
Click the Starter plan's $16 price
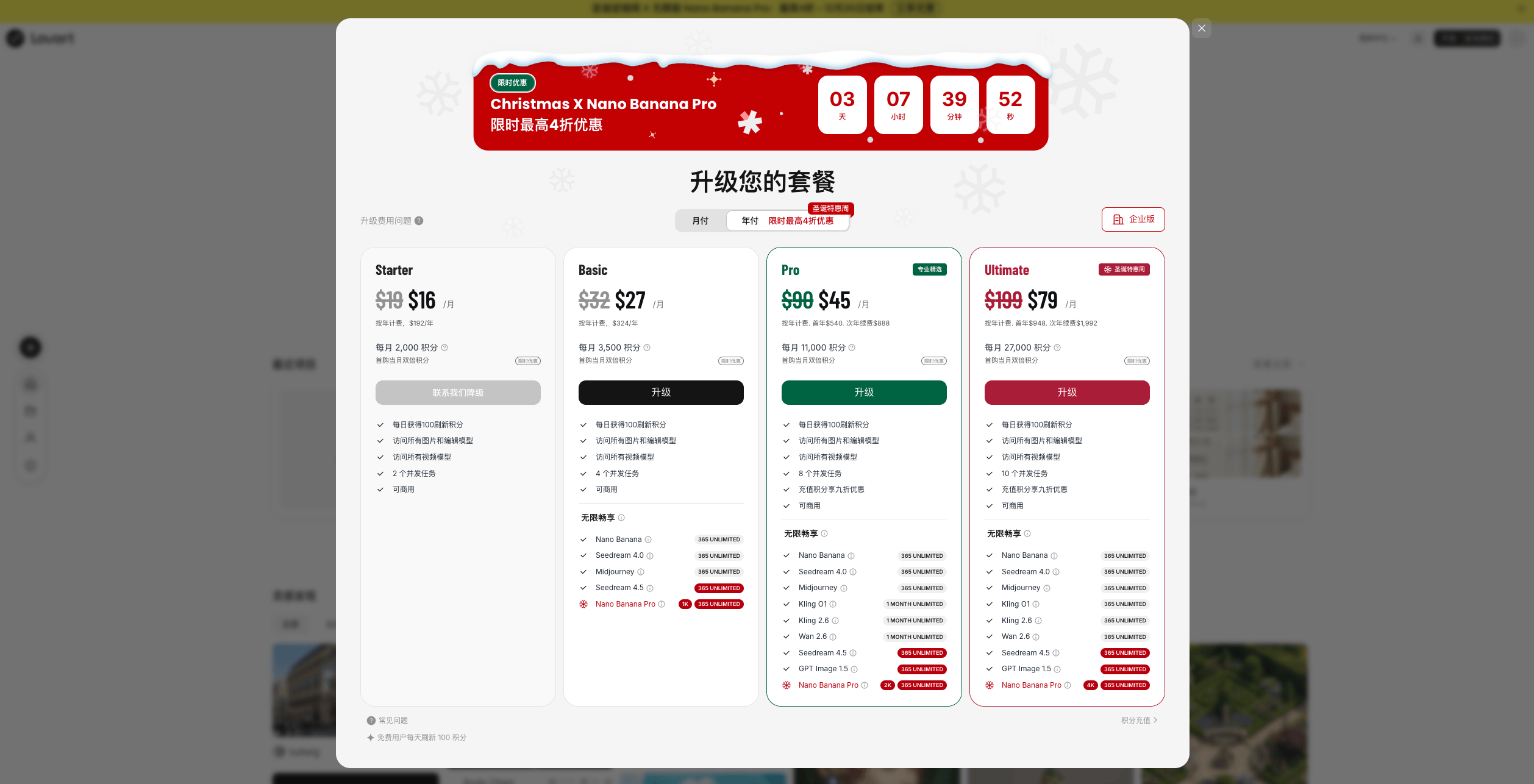pos(422,301)
